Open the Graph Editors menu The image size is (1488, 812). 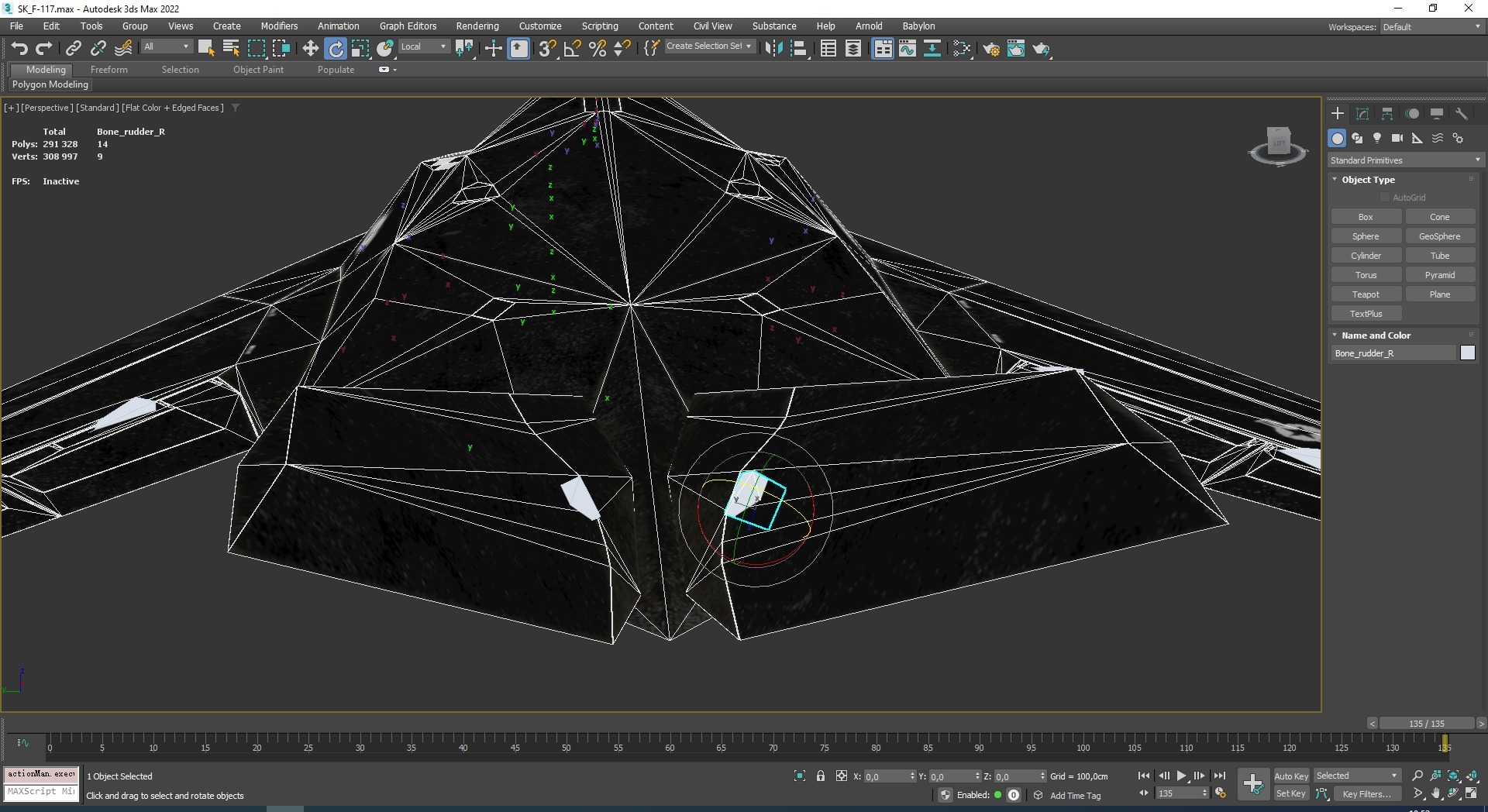[408, 26]
